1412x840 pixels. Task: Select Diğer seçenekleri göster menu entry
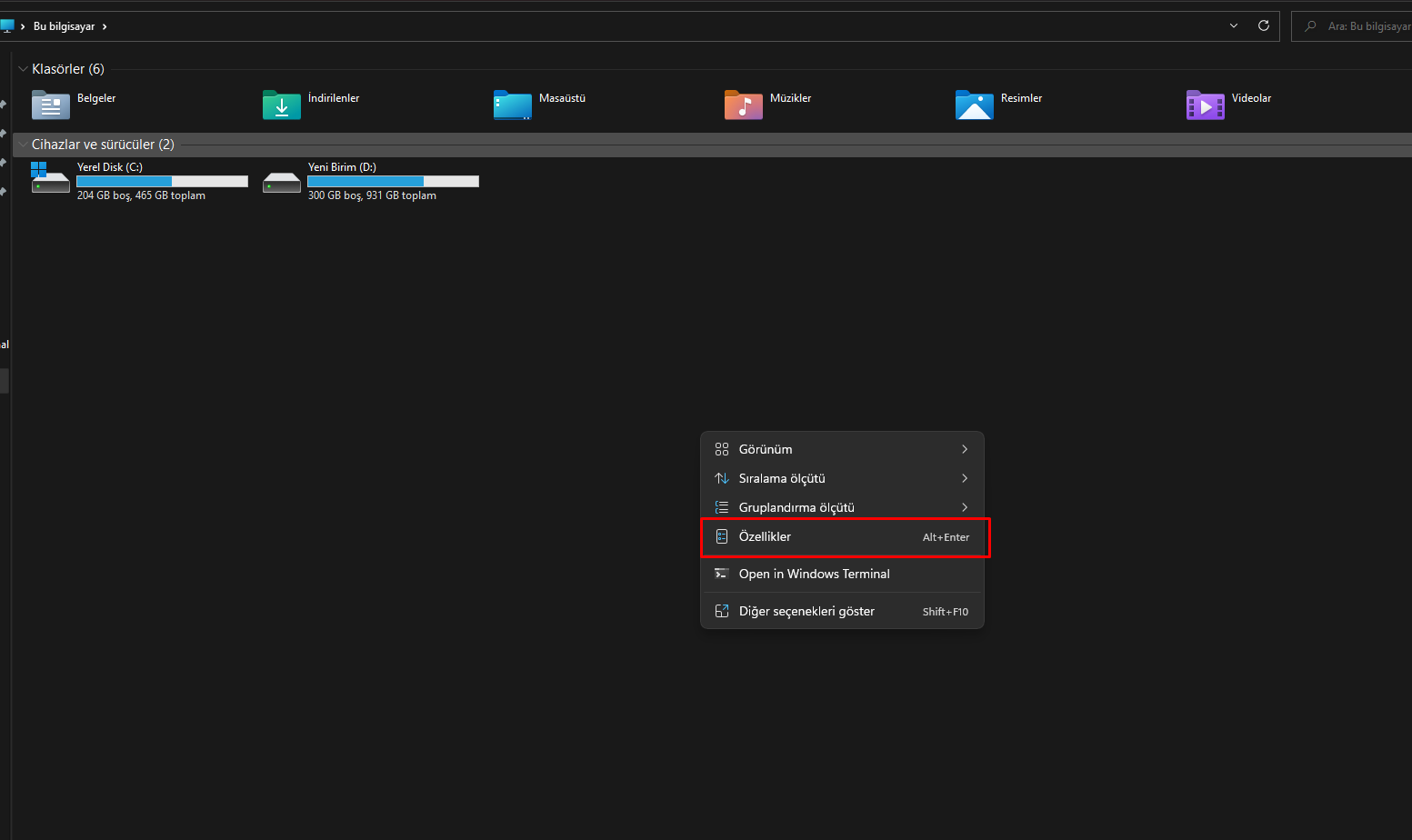click(x=842, y=611)
